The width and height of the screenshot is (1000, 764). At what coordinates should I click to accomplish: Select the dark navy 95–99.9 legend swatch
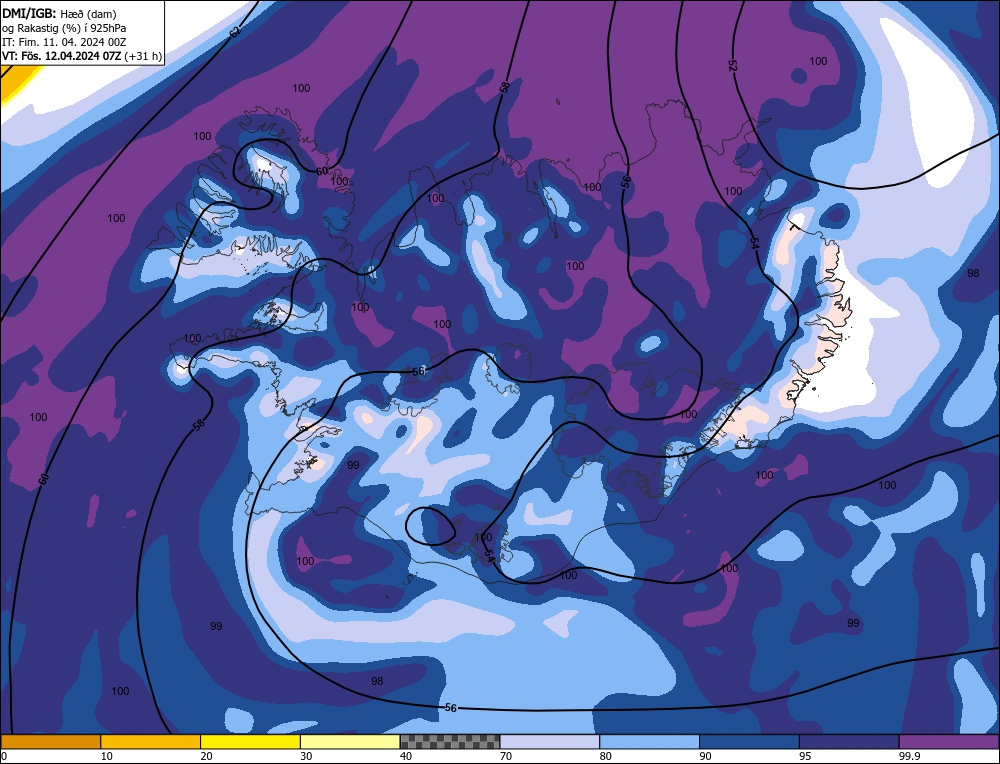coord(849,741)
